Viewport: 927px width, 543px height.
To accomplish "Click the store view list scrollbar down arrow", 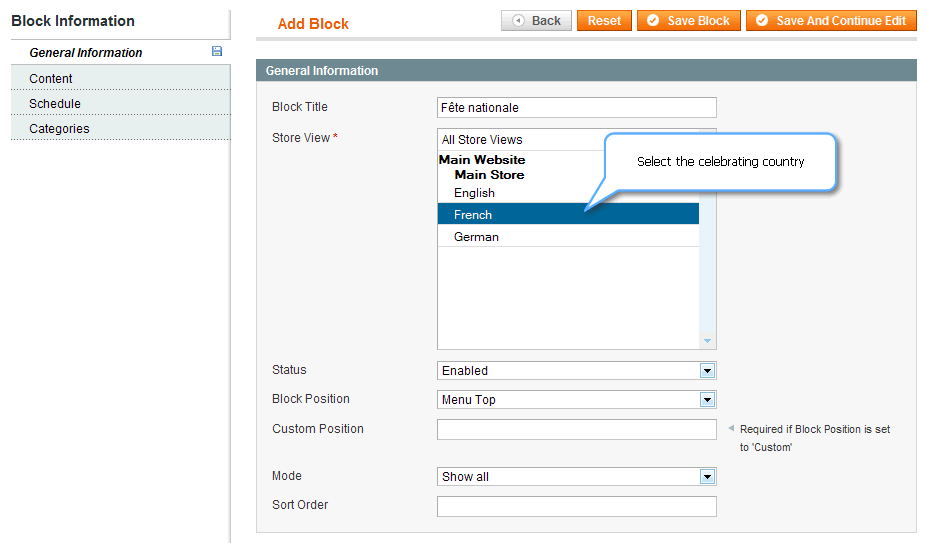I will click(x=707, y=341).
